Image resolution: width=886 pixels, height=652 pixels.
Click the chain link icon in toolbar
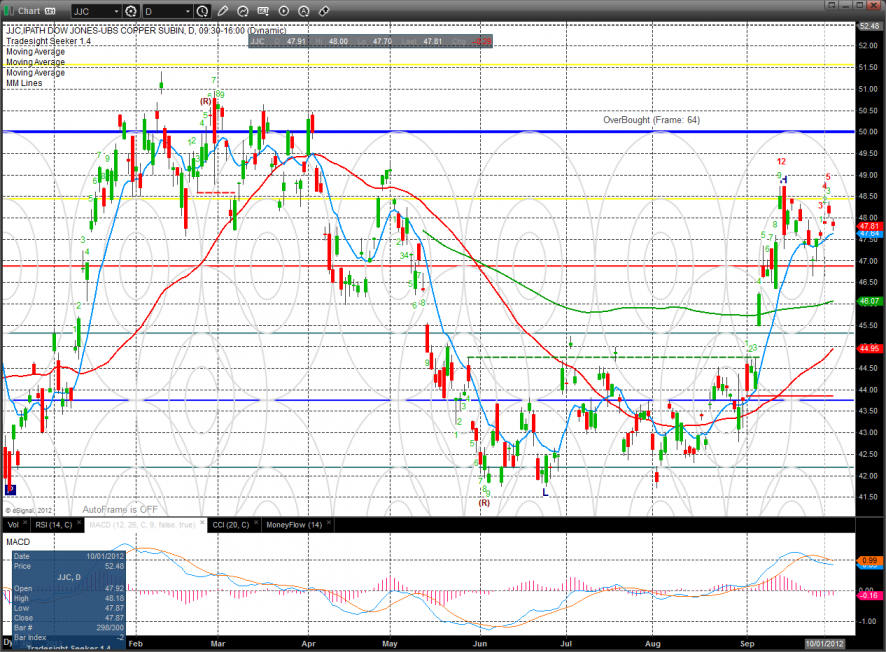(324, 11)
